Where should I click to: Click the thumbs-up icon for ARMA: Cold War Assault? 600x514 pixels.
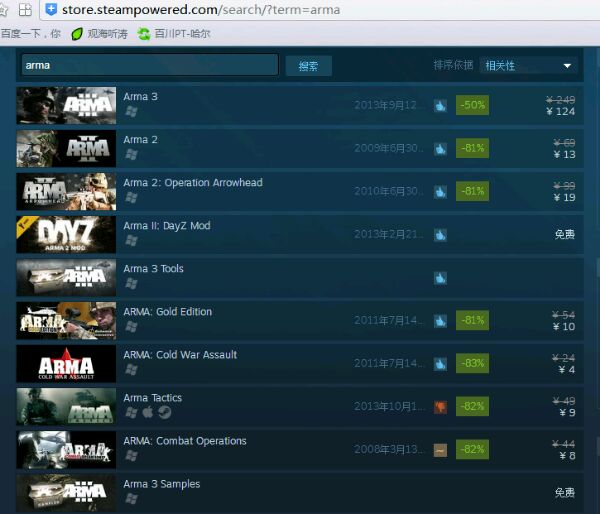440,364
